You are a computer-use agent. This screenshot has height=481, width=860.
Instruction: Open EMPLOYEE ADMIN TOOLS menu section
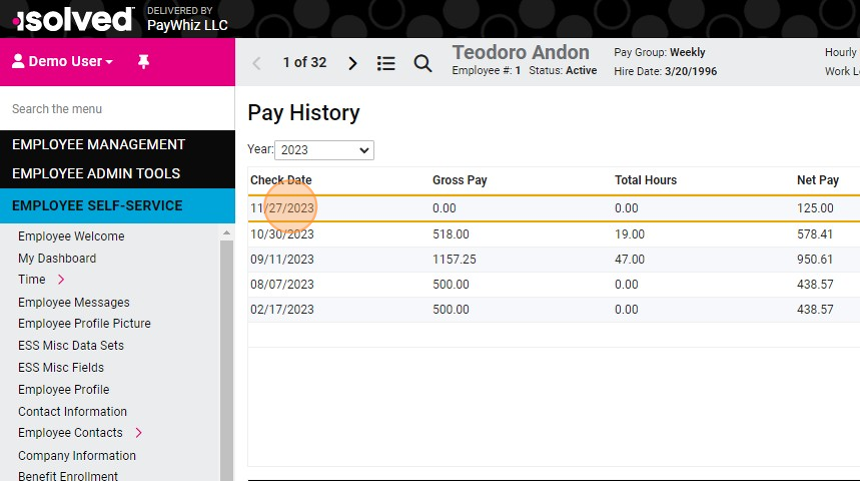[x=96, y=173]
